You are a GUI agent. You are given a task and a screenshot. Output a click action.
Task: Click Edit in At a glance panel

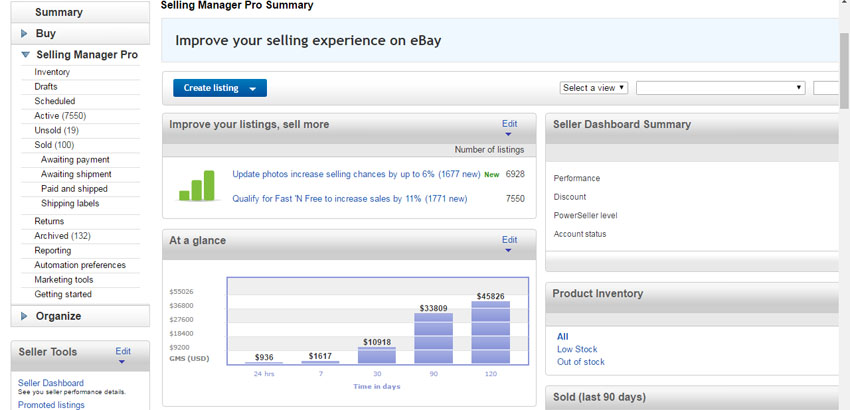pos(509,241)
